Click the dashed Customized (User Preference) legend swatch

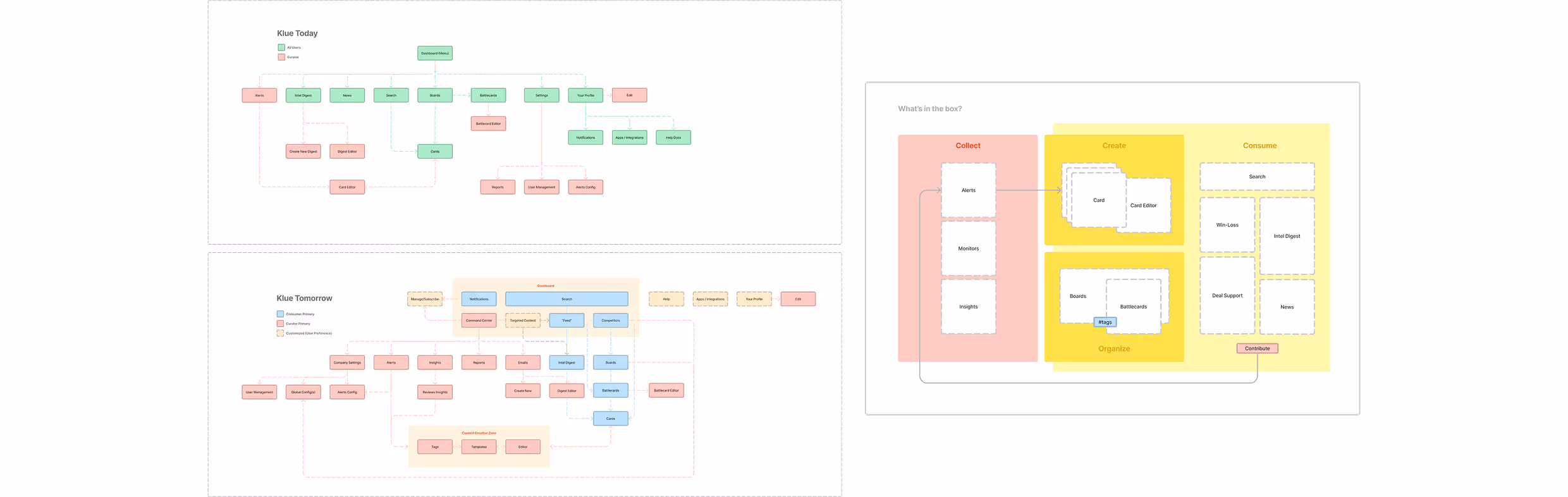click(280, 333)
